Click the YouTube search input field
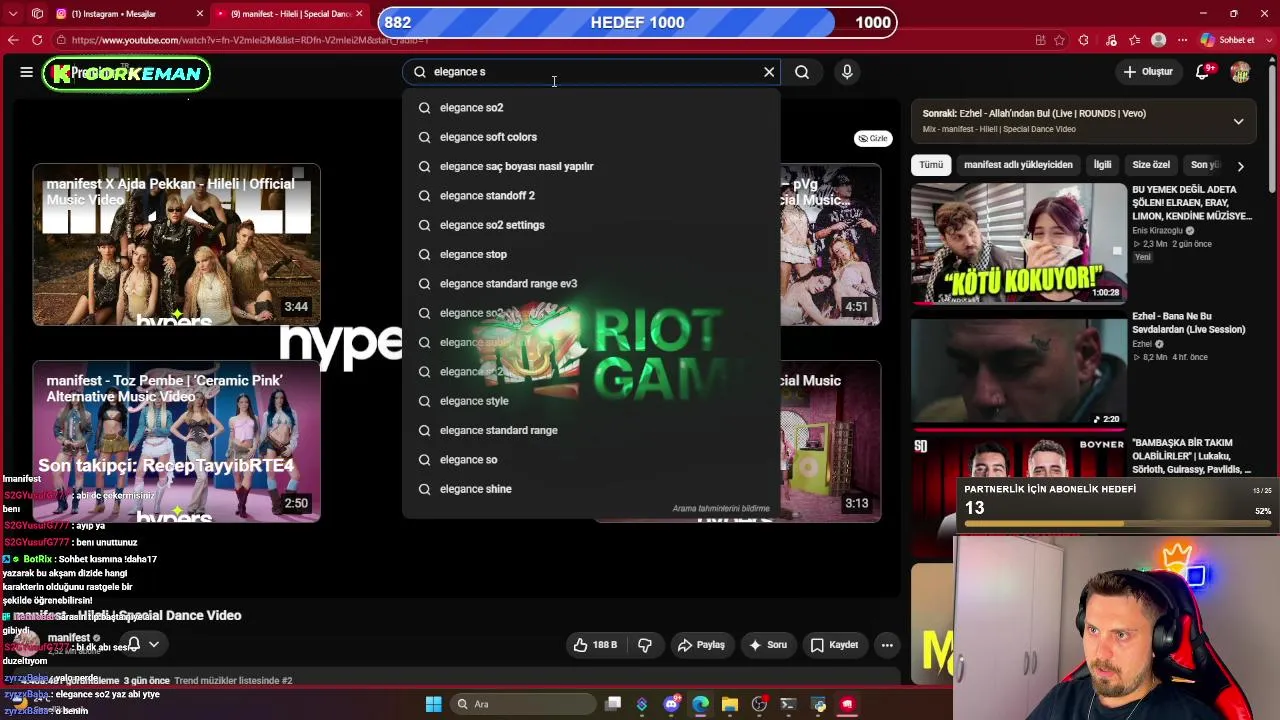Screen dimensions: 1280x720 (591, 72)
